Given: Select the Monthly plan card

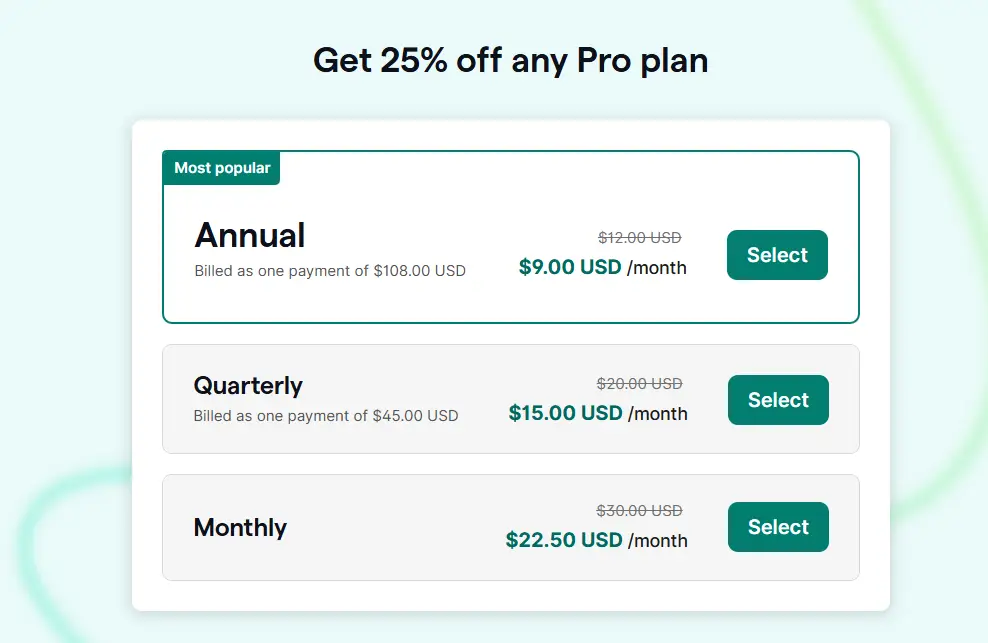Looking at the screenshot, I should (510, 527).
